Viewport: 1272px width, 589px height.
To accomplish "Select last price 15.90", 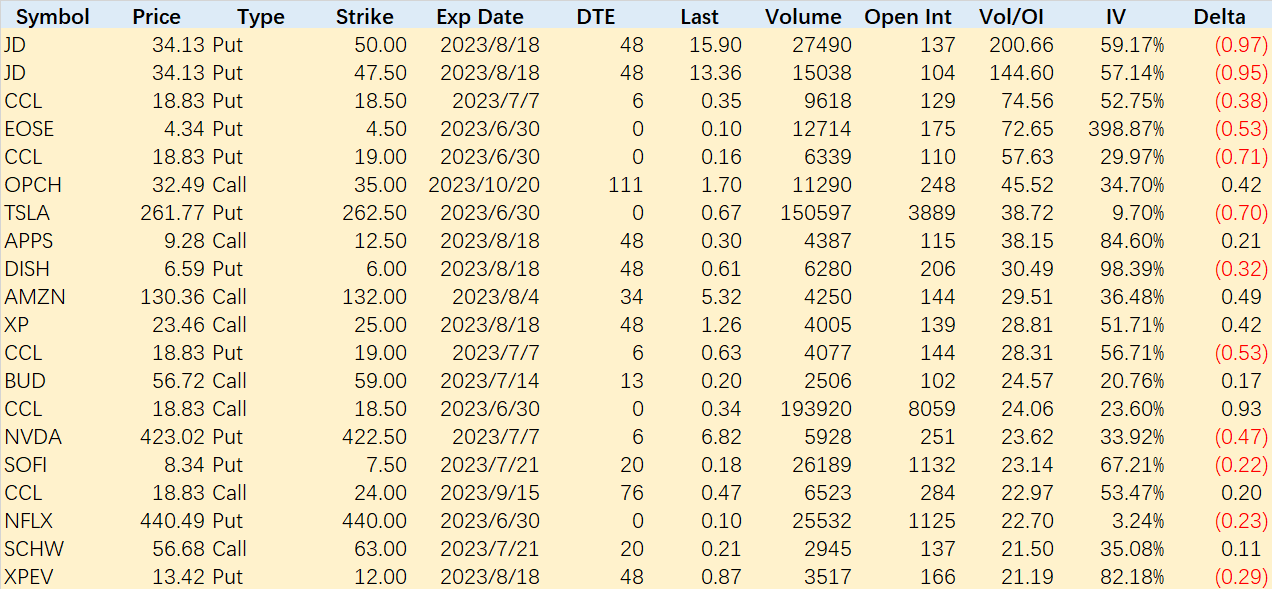I will tap(716, 45).
